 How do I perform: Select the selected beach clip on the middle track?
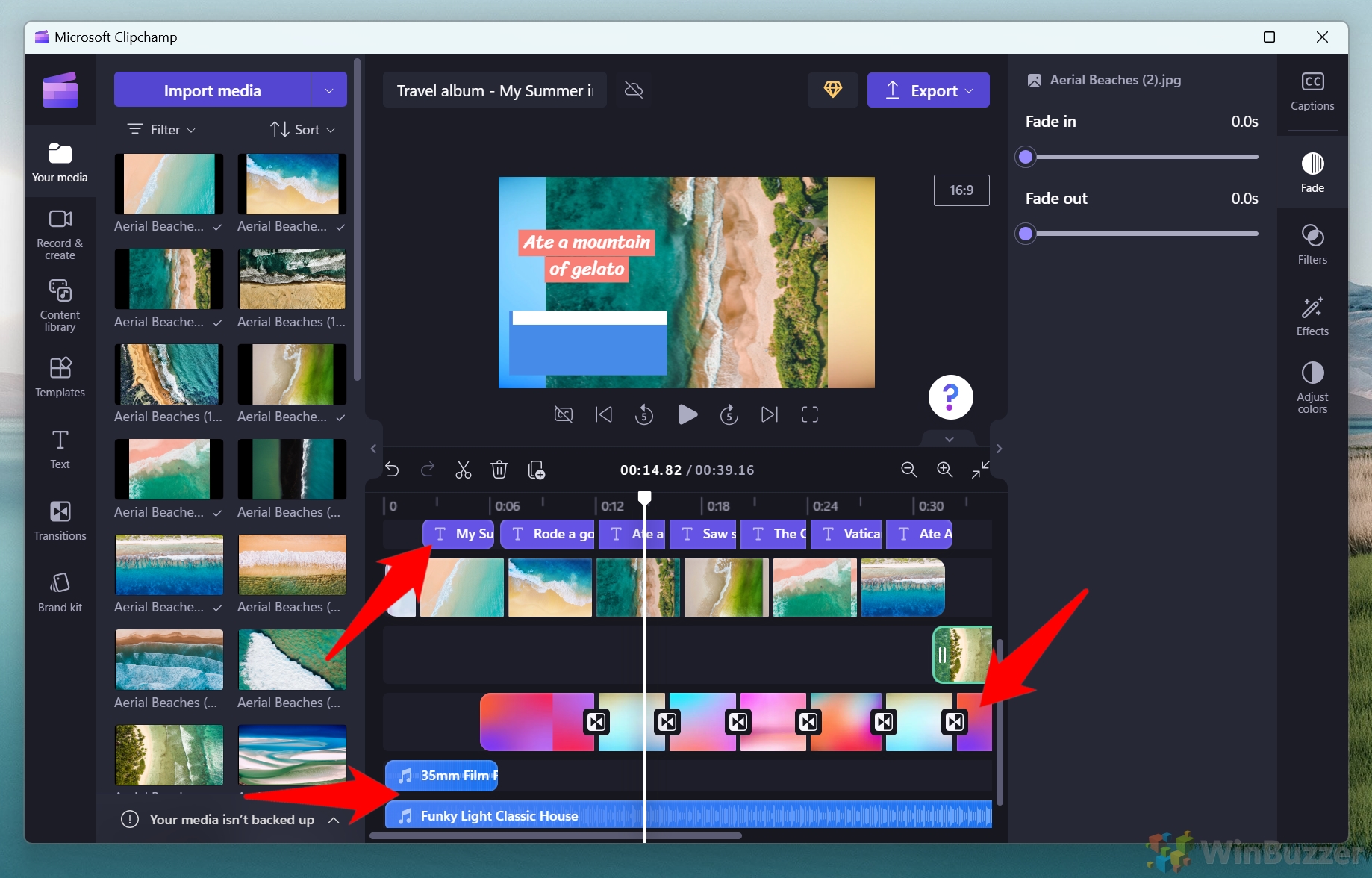point(962,655)
